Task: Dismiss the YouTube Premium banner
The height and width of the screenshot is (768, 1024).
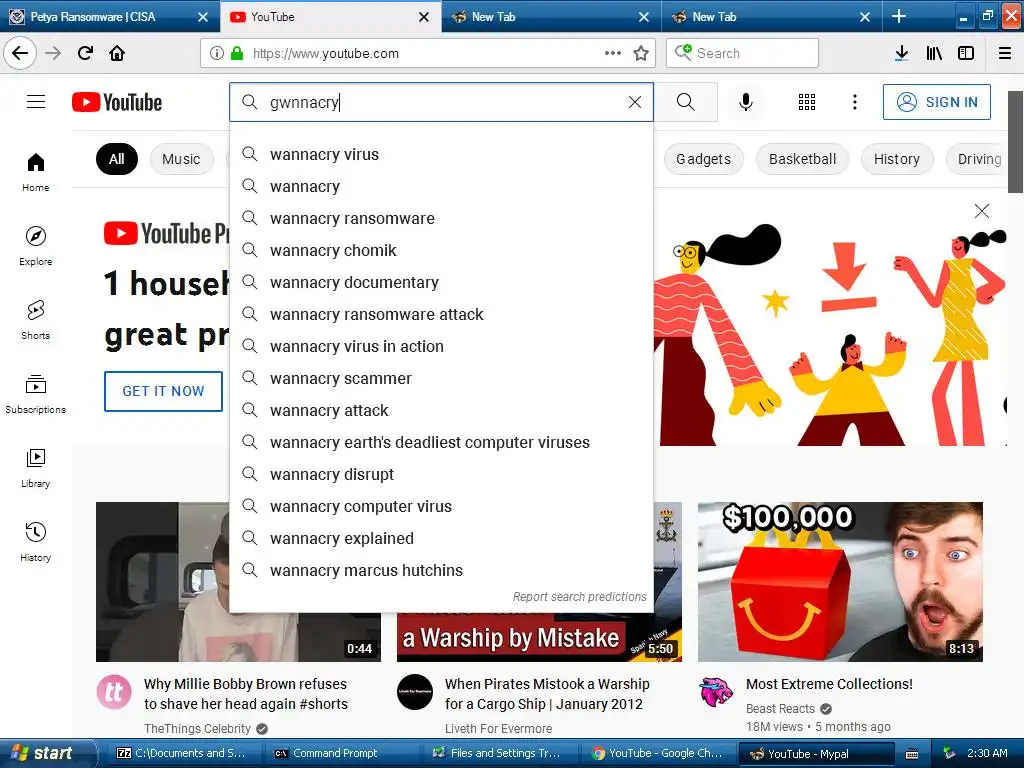Action: 982,211
